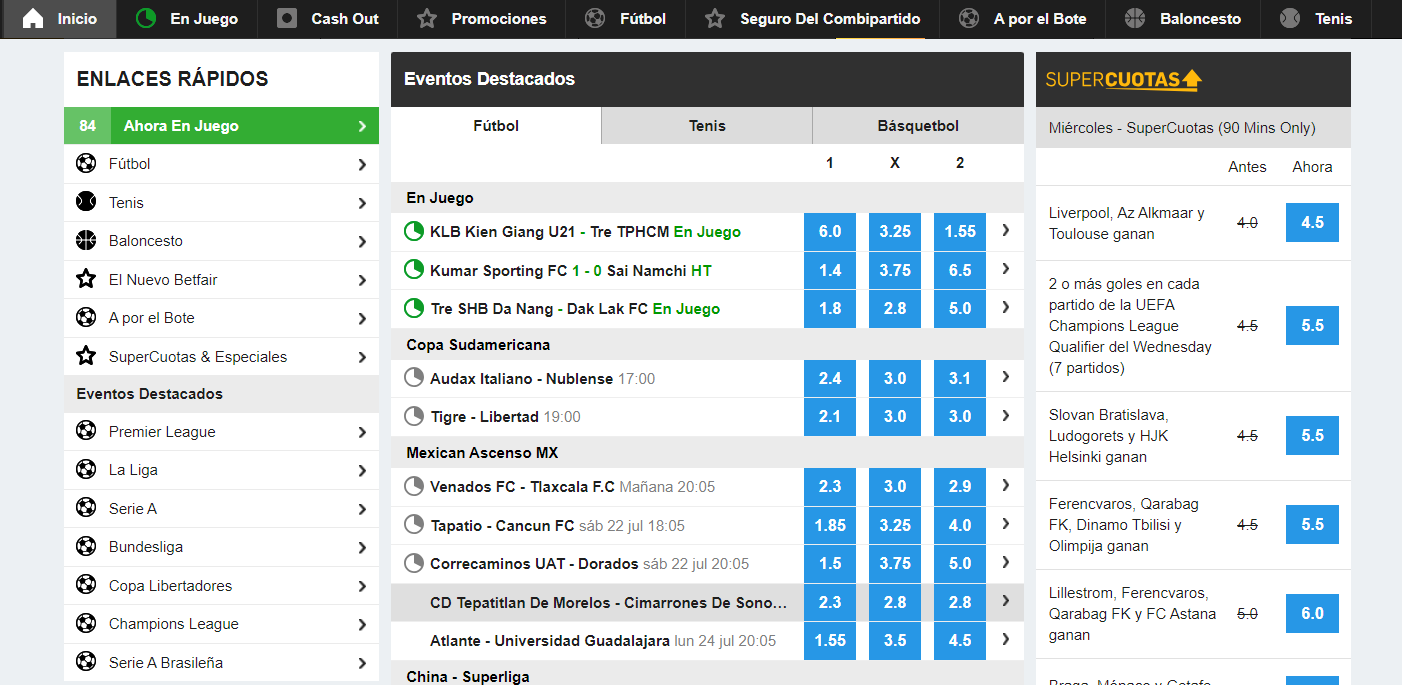
Task: Open the CD Tepatitlan De Morelos match
Action: [x=609, y=602]
